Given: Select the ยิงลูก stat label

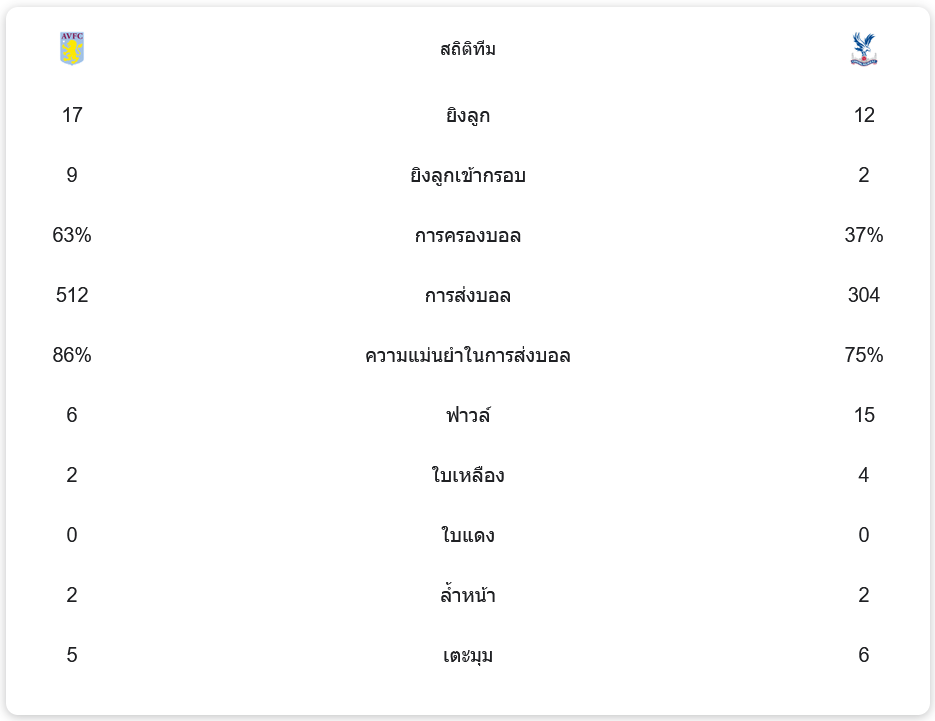Looking at the screenshot, I should [468, 116].
